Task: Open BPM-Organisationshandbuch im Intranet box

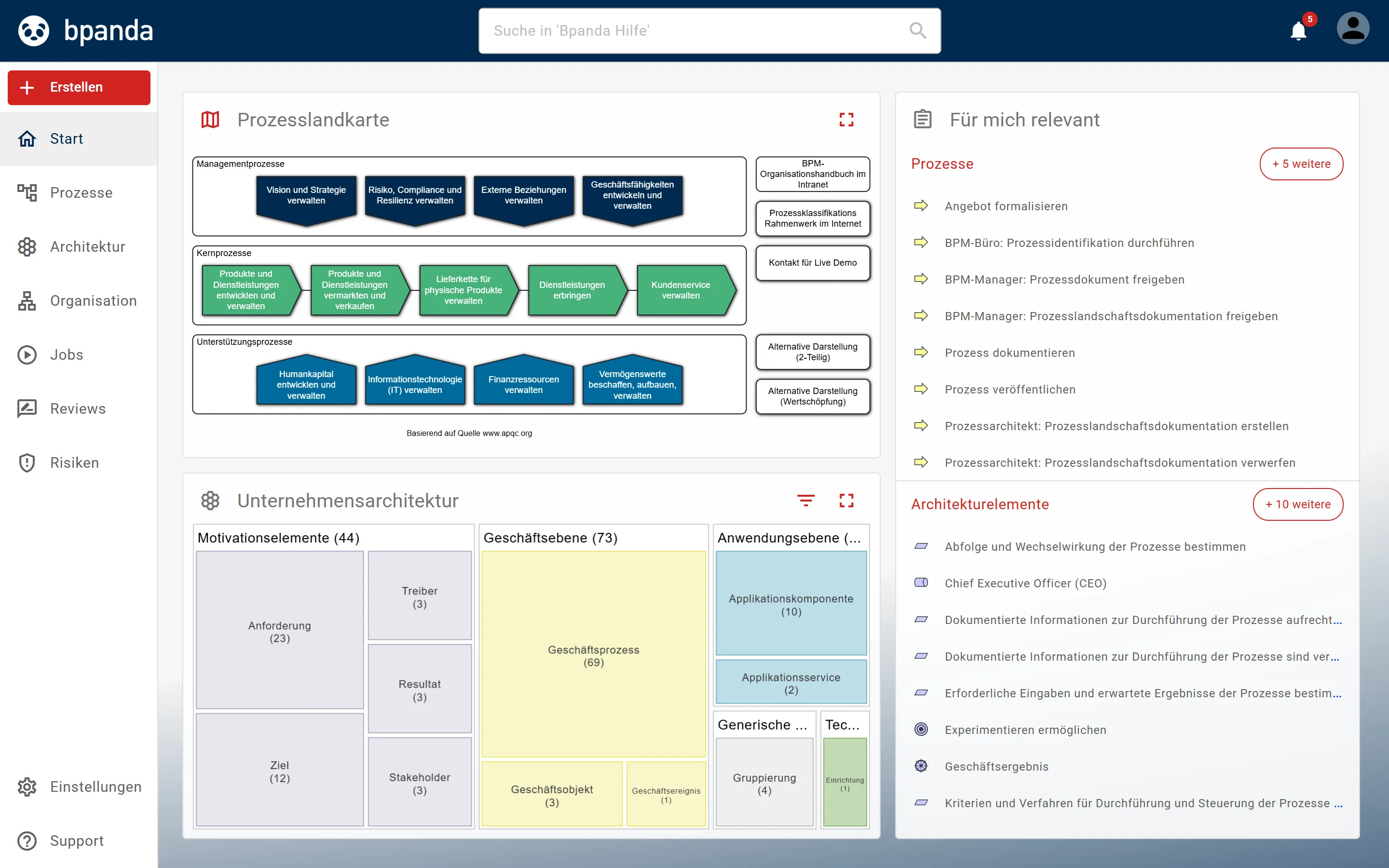Action: point(813,174)
